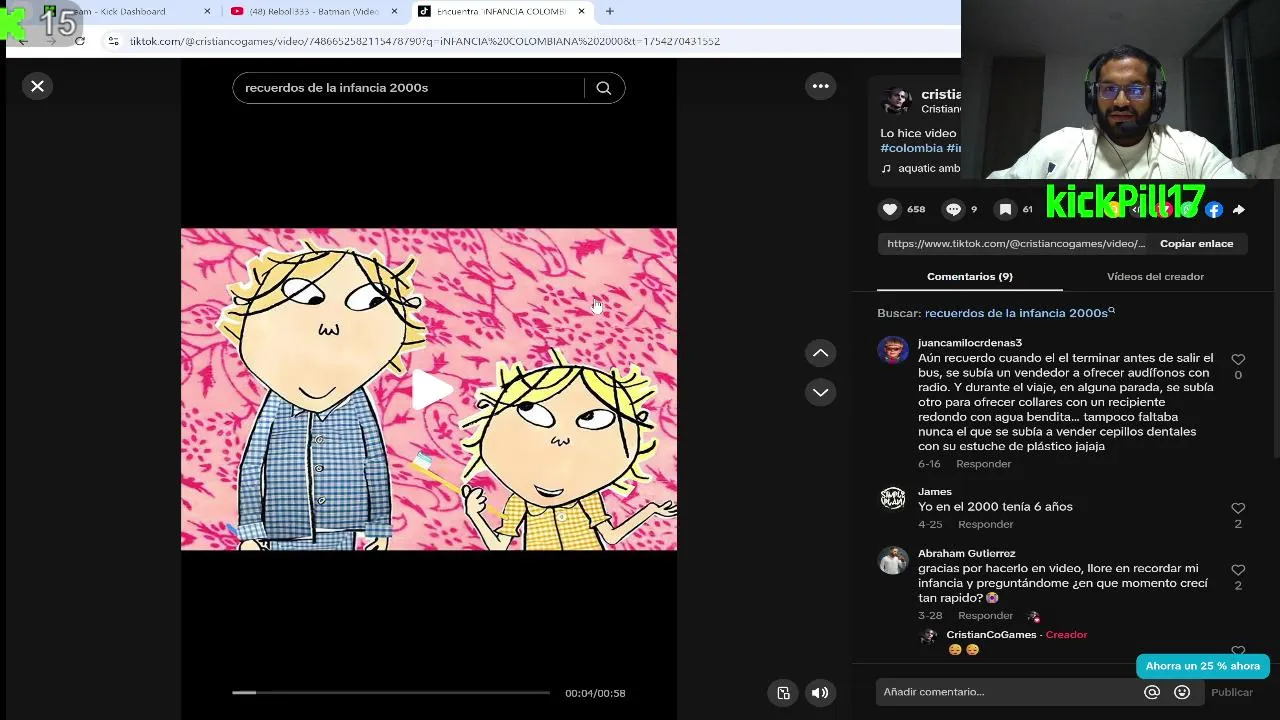This screenshot has height=720, width=1280.
Task: Go to the previous video arrow
Action: 820,353
